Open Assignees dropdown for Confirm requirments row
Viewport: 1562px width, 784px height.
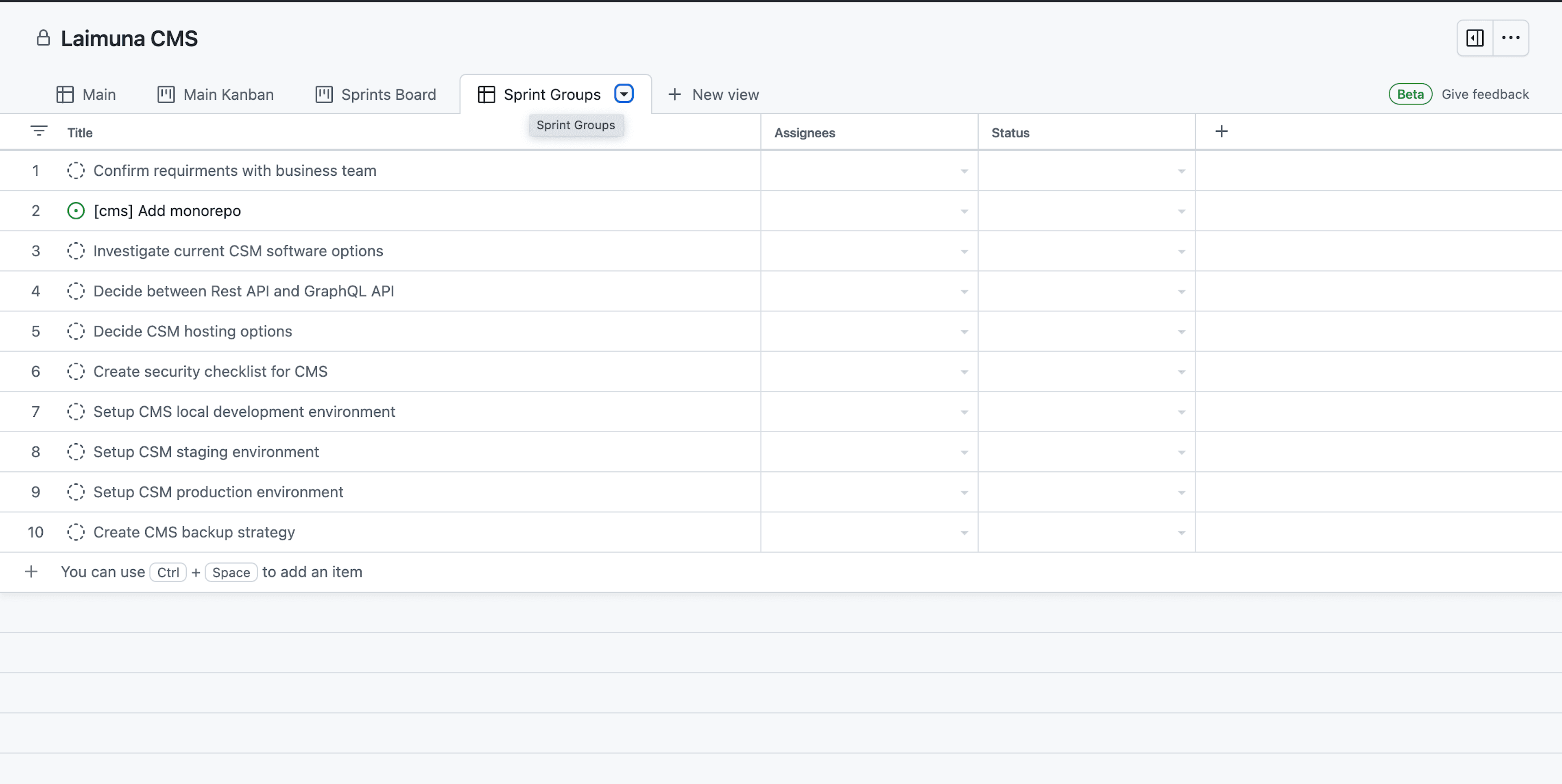coord(964,172)
